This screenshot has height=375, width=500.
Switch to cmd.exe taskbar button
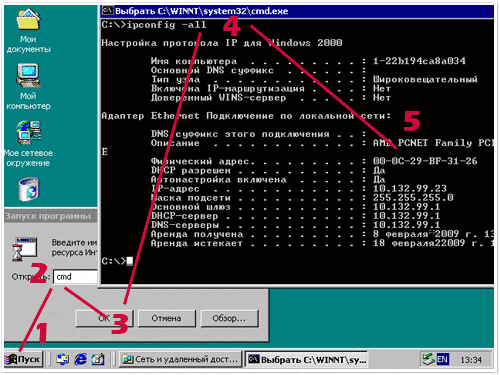pos(306,359)
